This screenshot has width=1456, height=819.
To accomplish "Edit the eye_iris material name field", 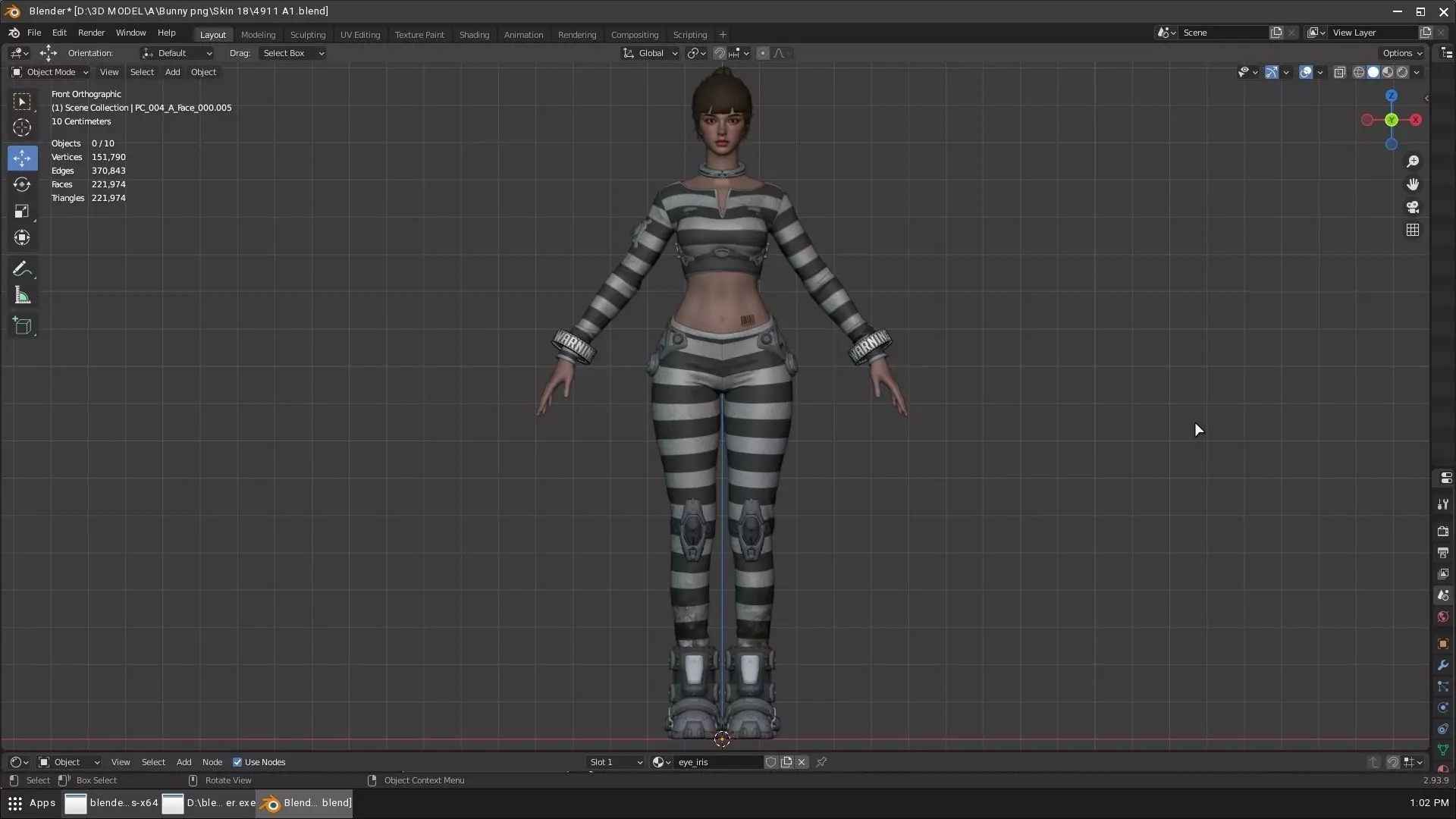I will [718, 762].
